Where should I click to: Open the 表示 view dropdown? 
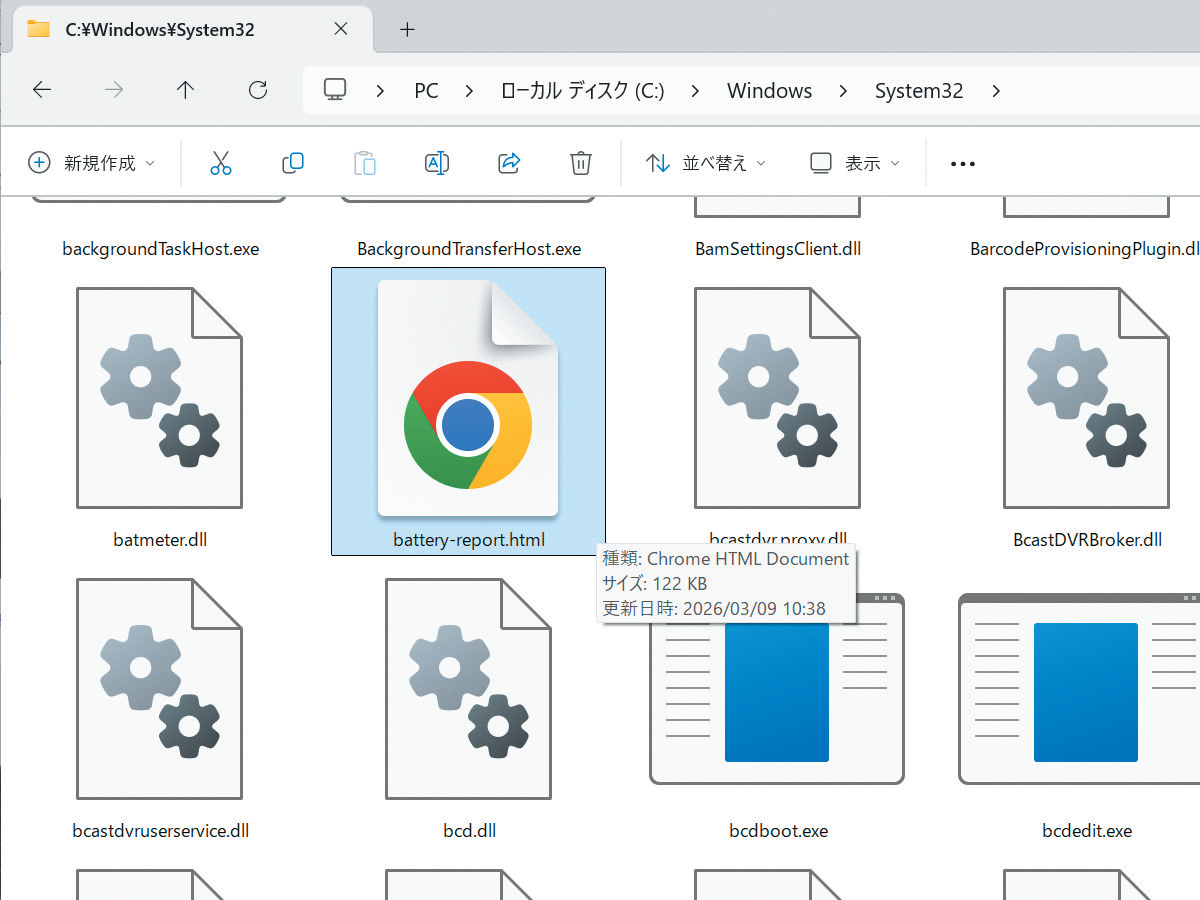click(855, 163)
